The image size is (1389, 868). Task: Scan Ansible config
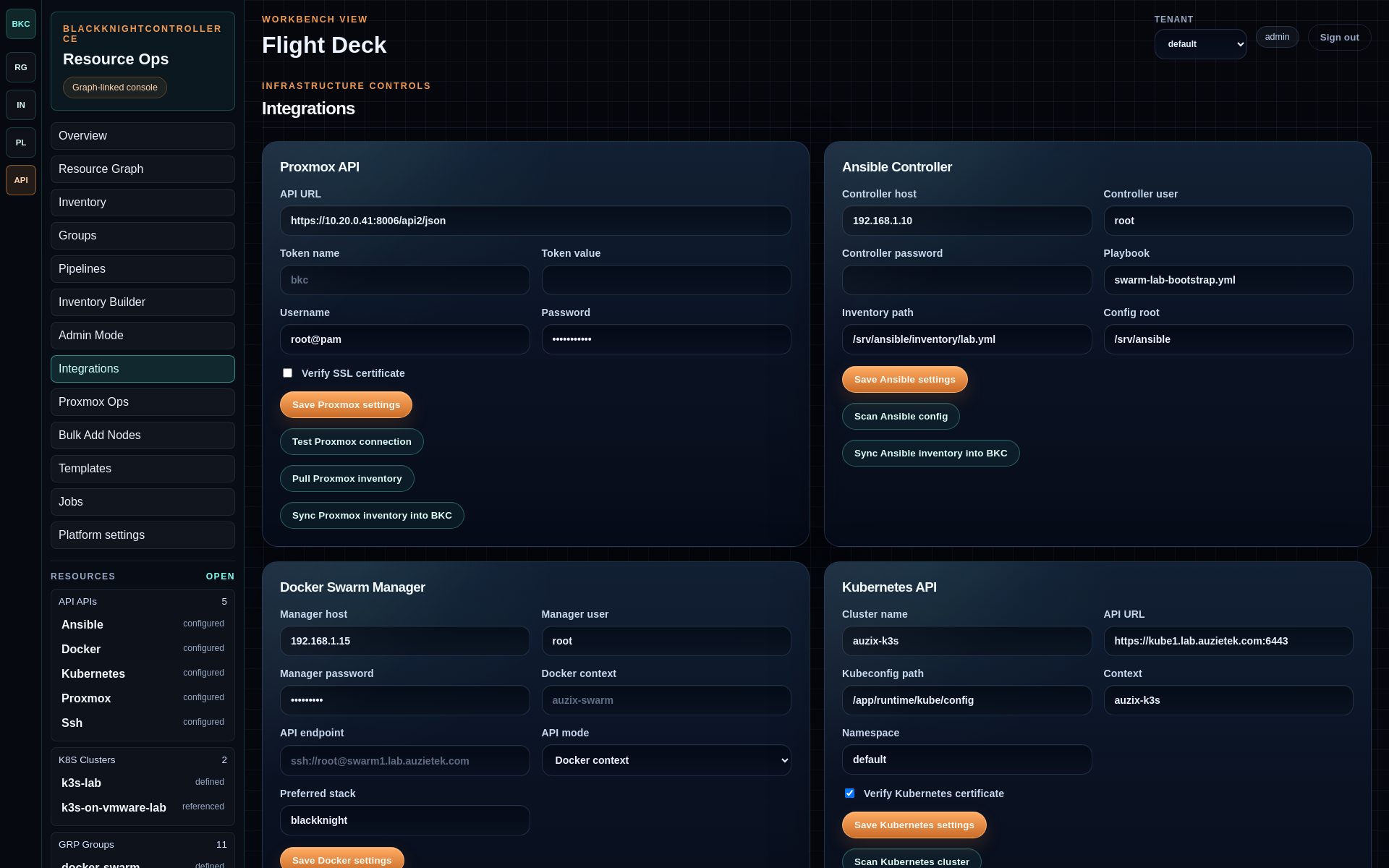901,417
